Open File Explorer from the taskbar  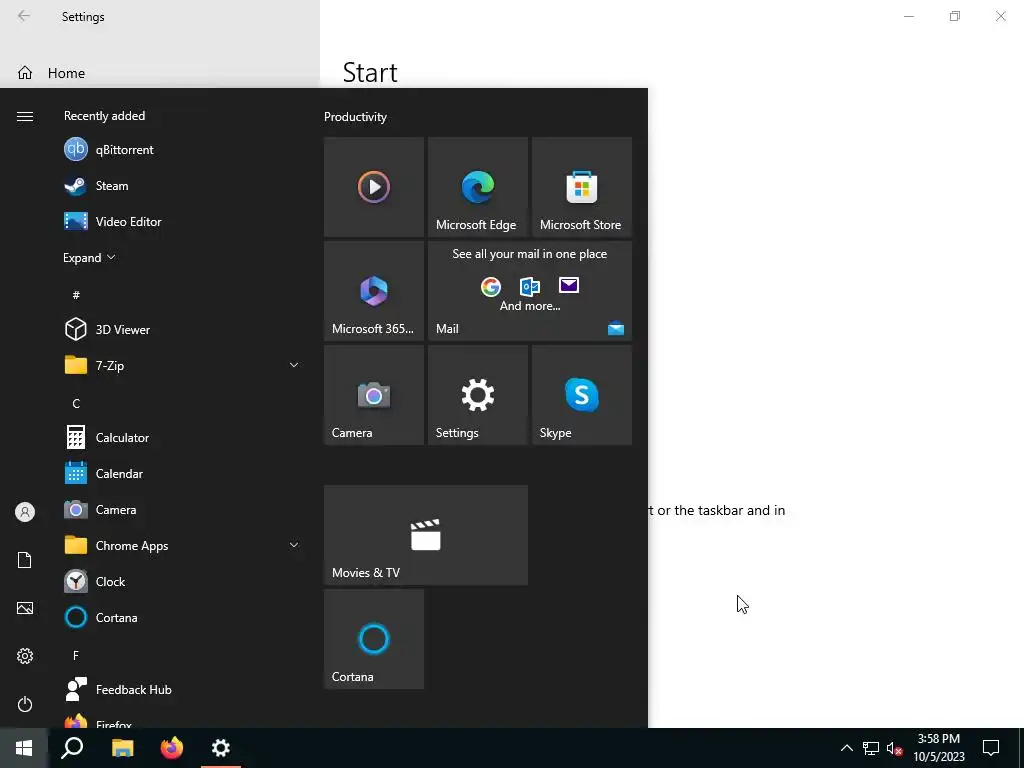click(x=122, y=748)
